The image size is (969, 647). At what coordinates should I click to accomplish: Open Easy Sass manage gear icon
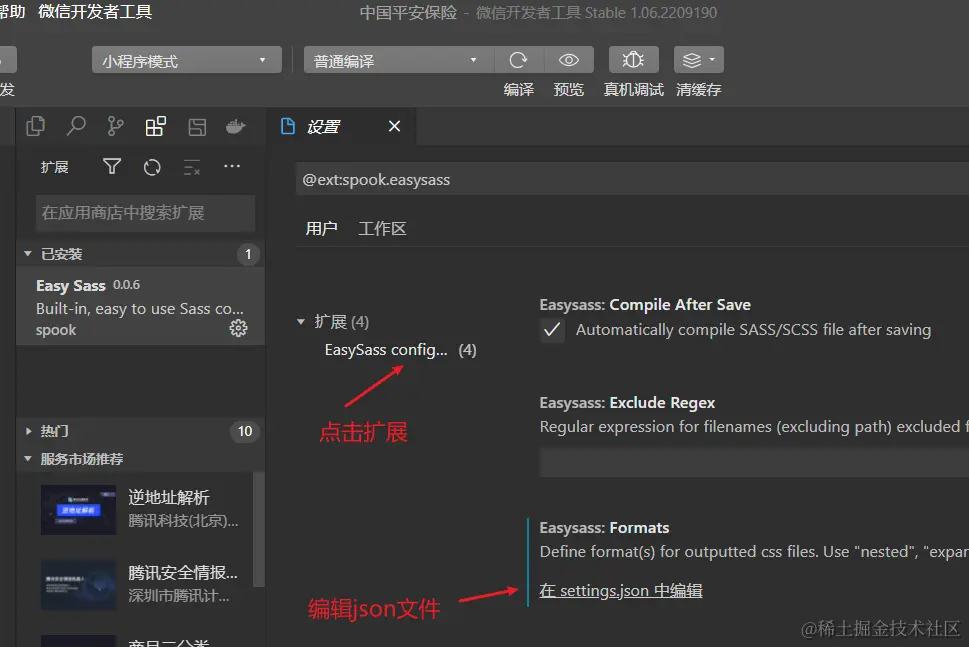(239, 328)
